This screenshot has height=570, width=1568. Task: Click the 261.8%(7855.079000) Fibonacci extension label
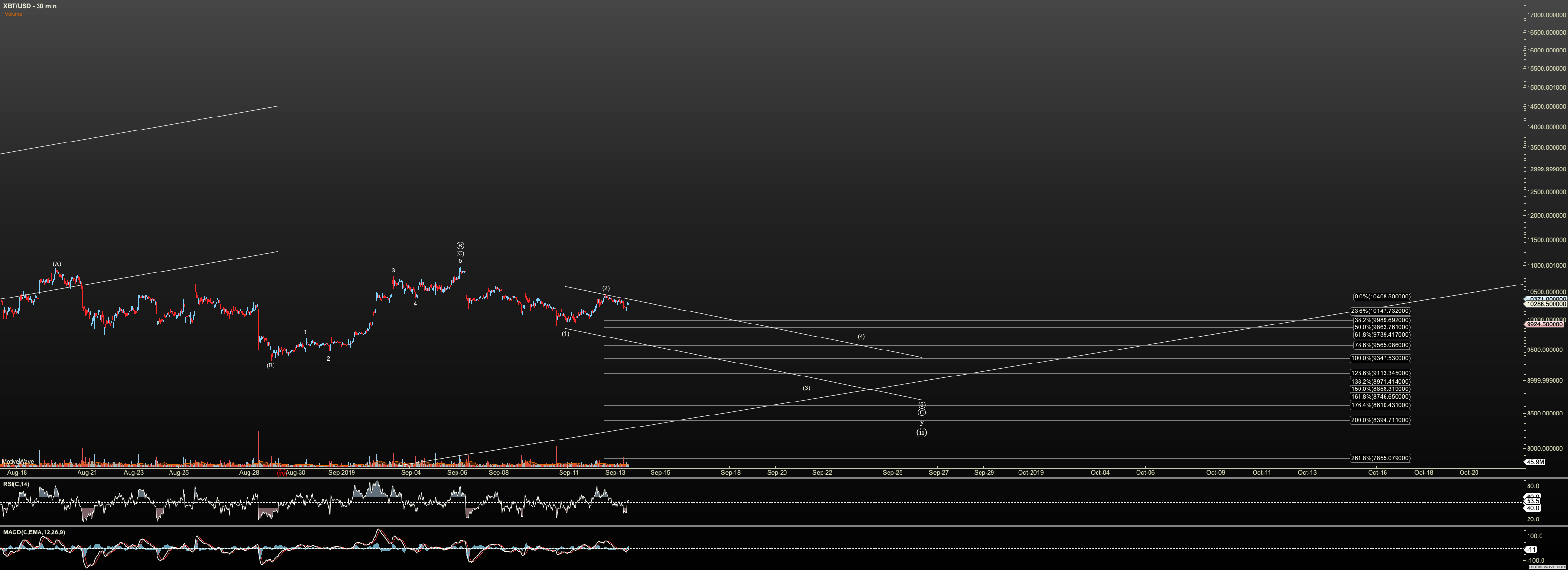(x=1380, y=459)
